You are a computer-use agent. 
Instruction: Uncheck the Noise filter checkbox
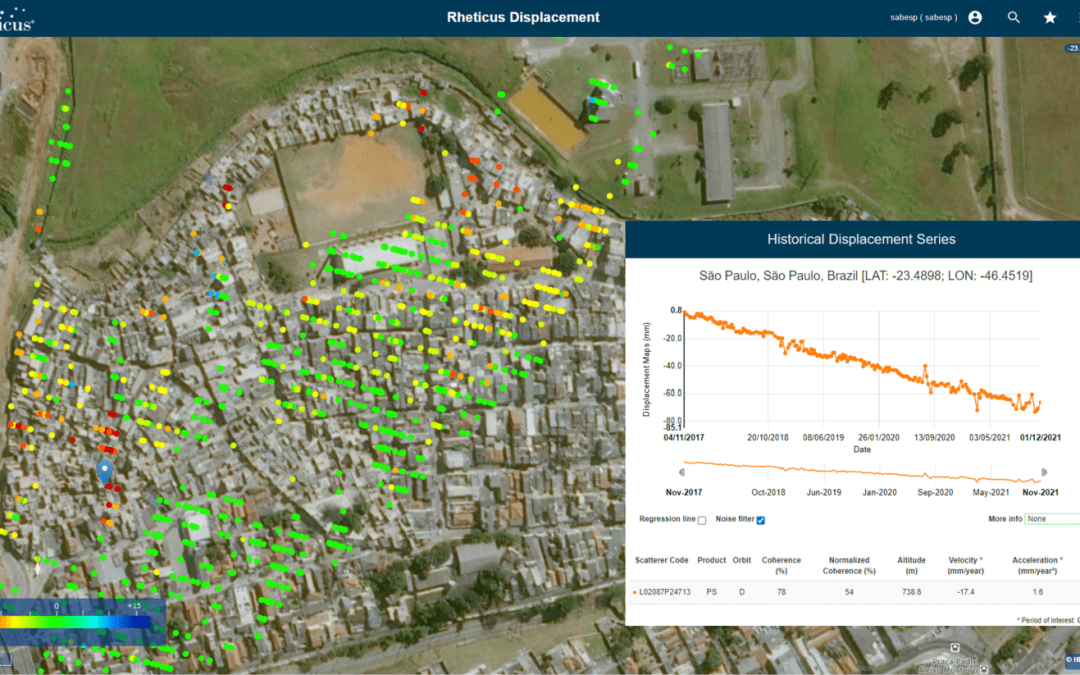click(761, 520)
